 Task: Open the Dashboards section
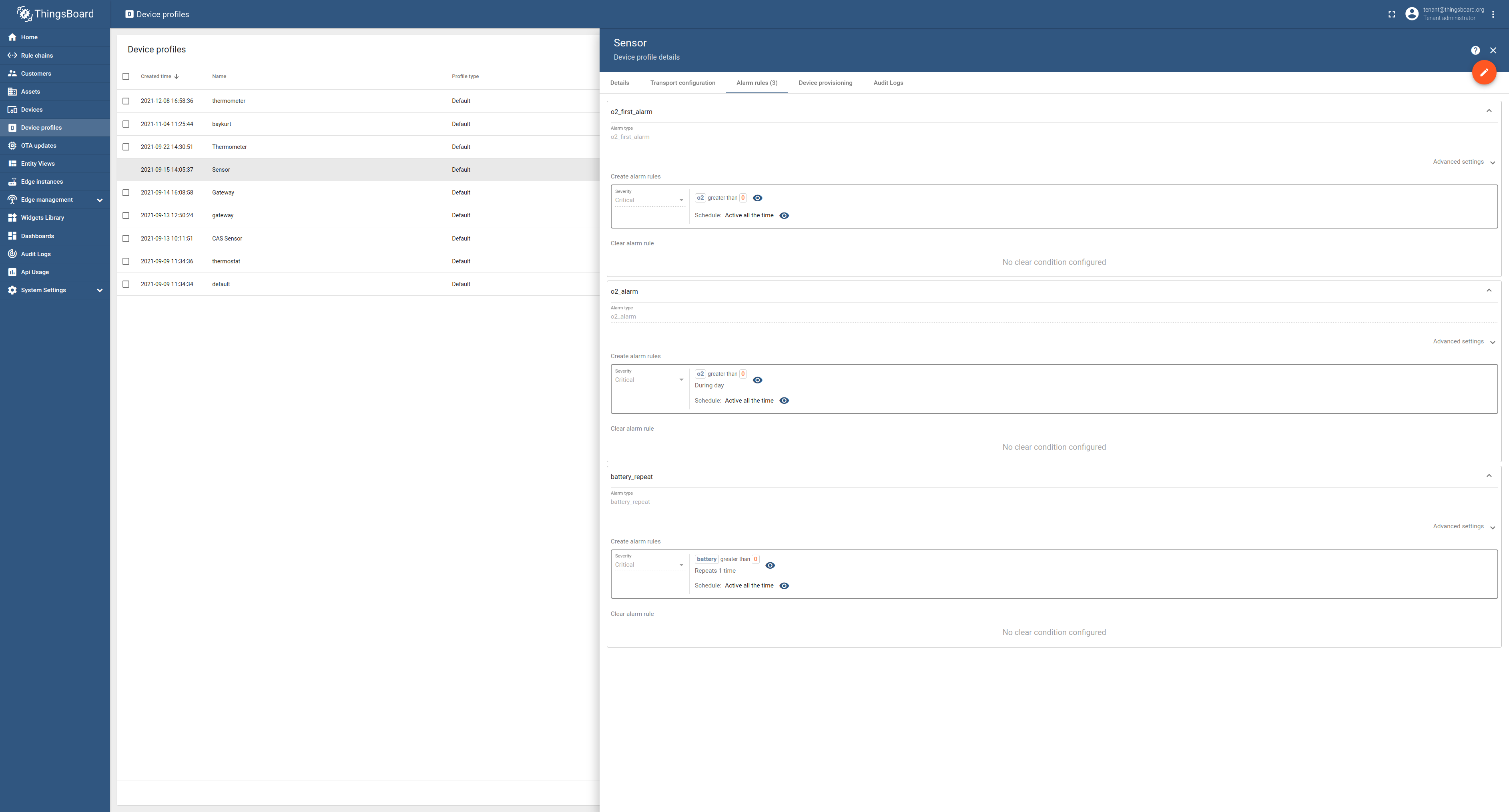(x=38, y=235)
